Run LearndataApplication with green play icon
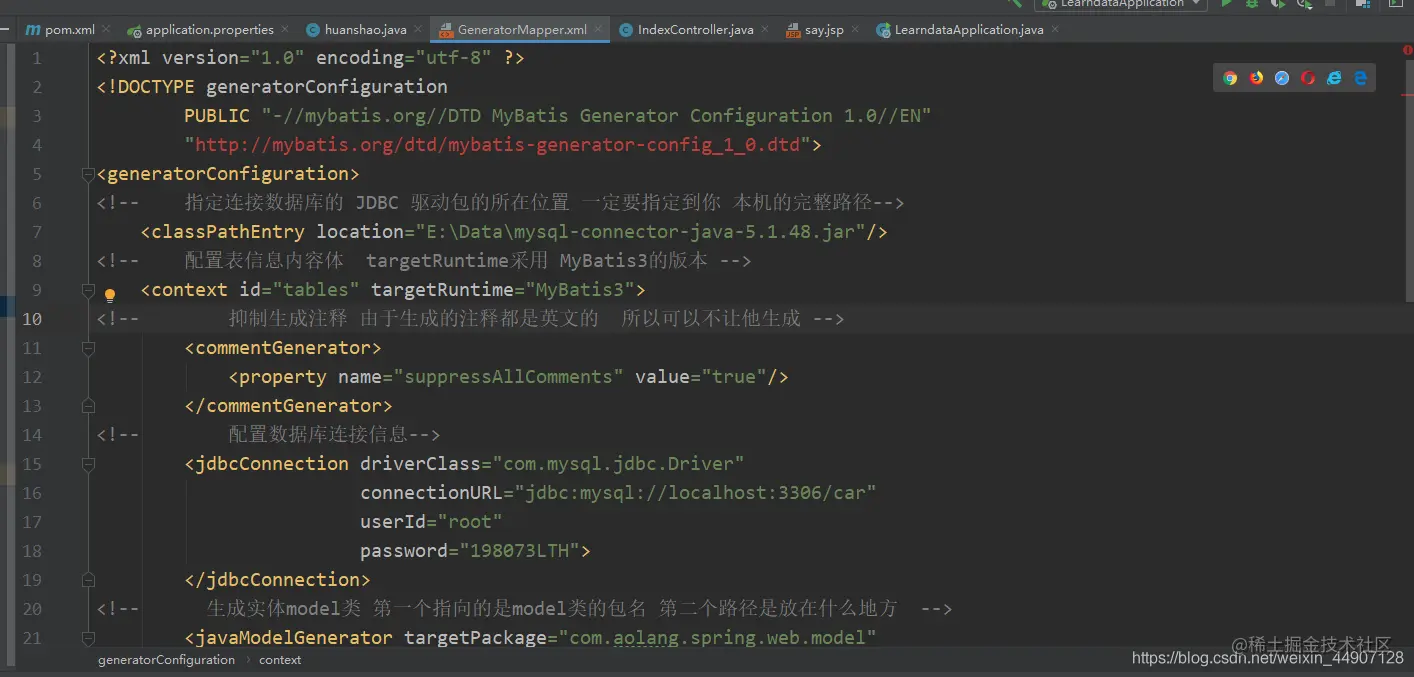 click(1227, 4)
